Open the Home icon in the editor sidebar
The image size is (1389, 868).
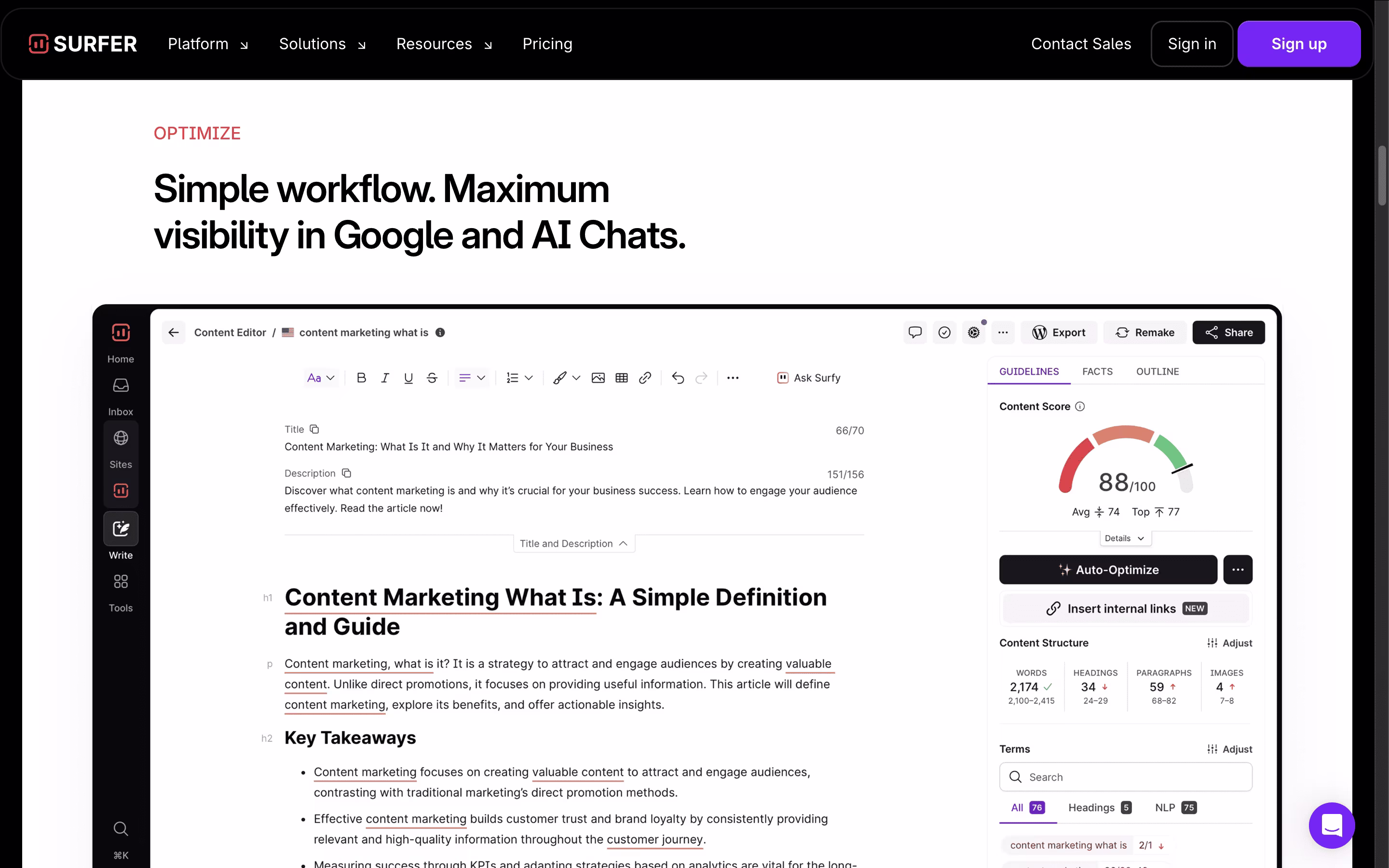point(121,332)
